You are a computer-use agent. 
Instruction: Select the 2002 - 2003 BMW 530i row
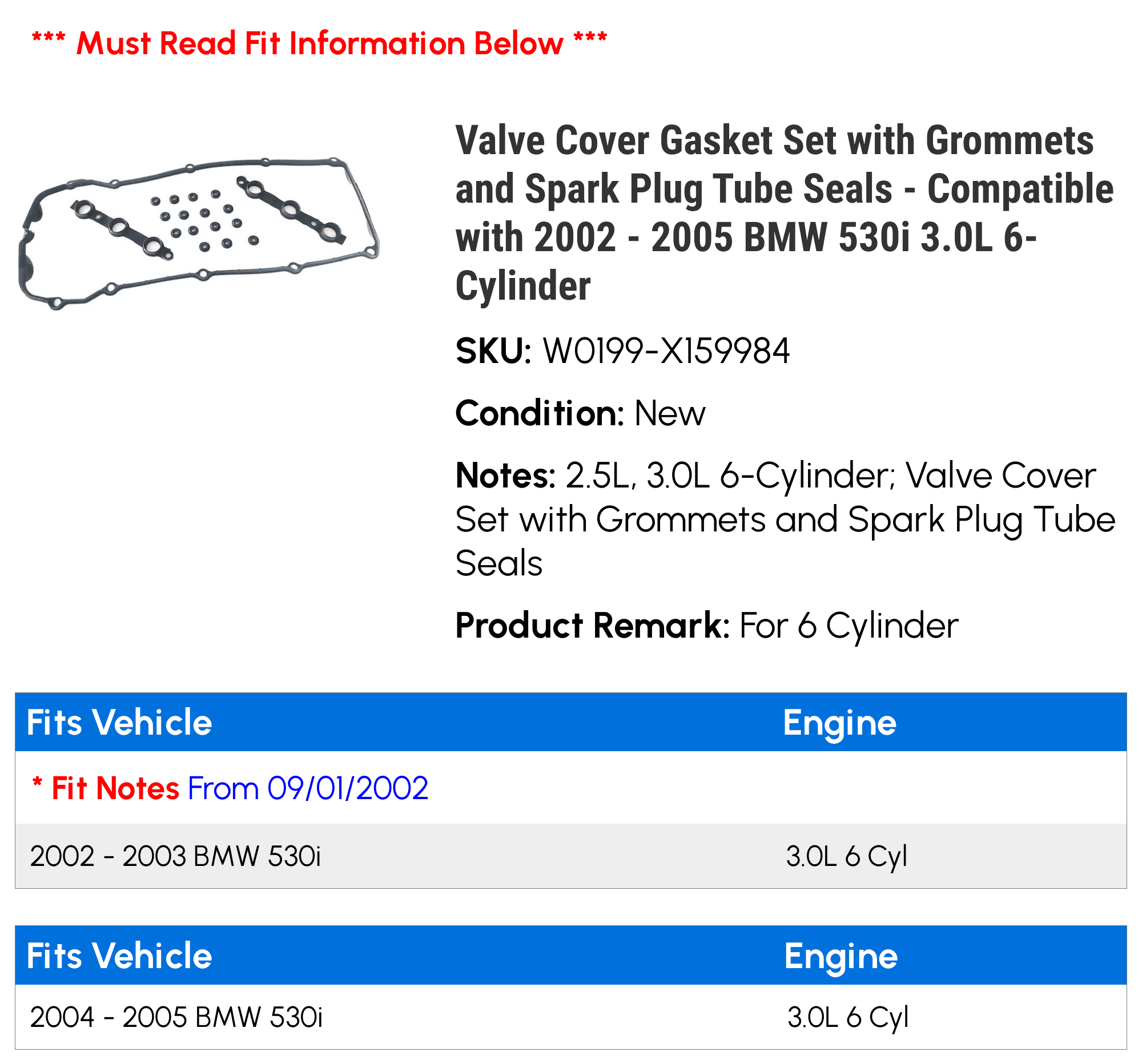tap(570, 856)
